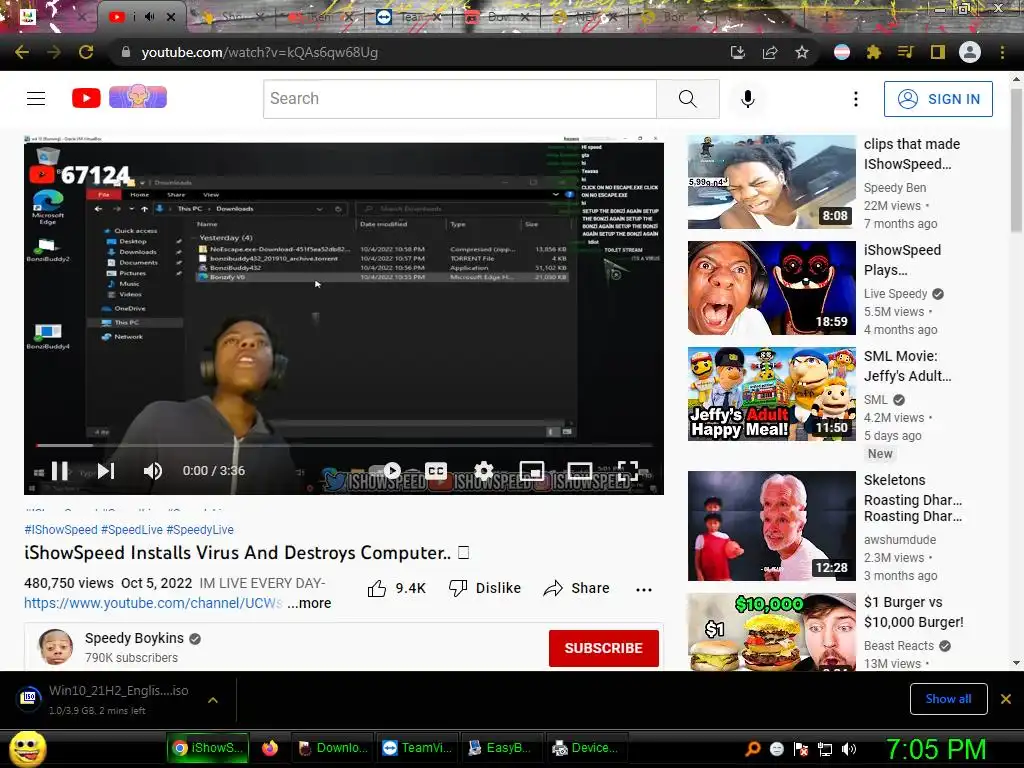Open a new browser tab
Image resolution: width=1024 pixels, height=768 pixels.
pyautogui.click(x=826, y=17)
